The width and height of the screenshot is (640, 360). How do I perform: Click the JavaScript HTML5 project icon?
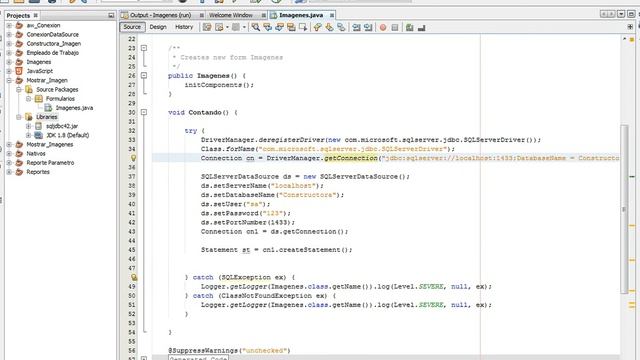[19, 71]
